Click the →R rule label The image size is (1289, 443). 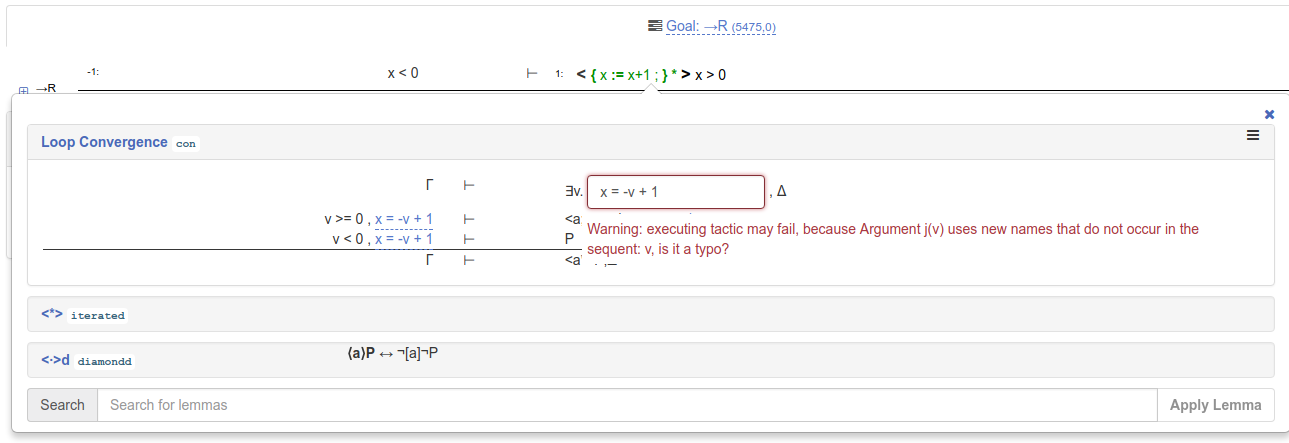pos(46,89)
